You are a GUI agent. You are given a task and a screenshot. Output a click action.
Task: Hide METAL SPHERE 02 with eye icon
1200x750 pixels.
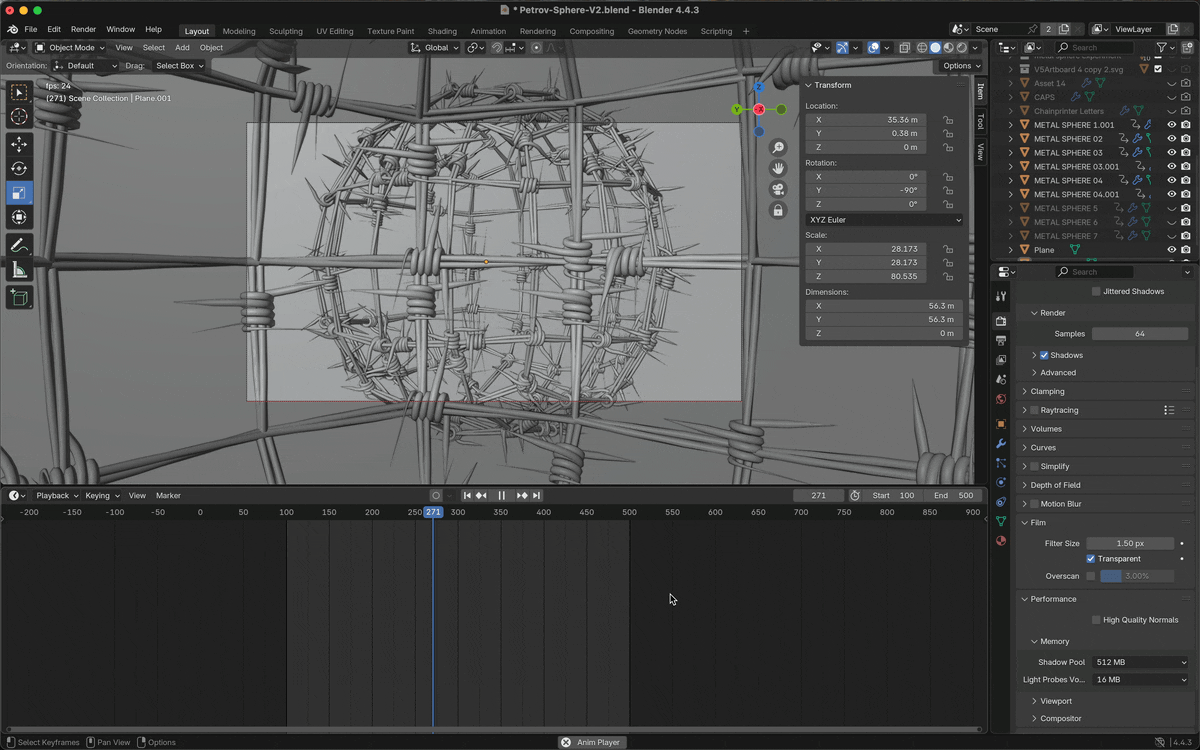[x=1171, y=139]
